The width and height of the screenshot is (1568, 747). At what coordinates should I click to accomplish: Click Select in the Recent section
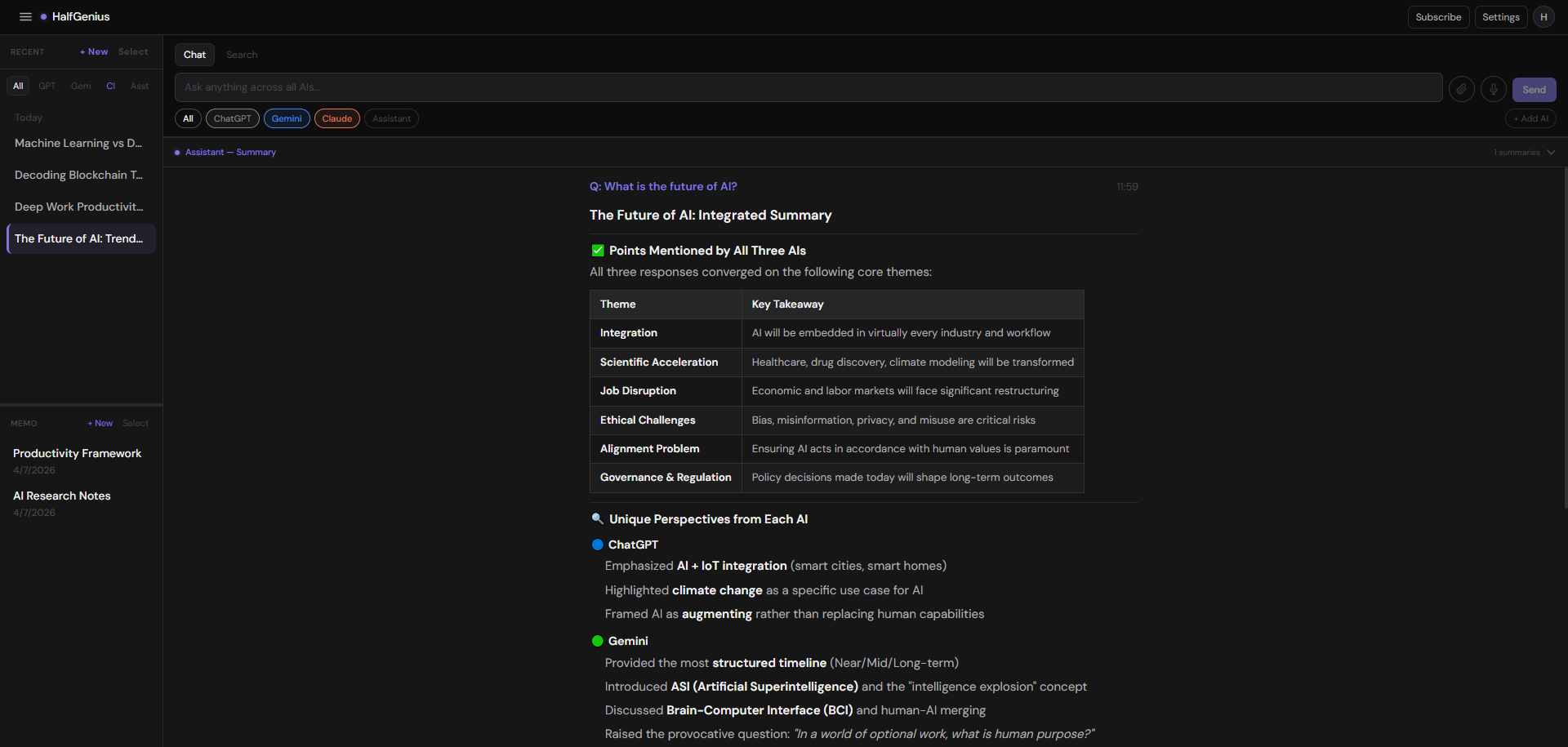tap(133, 51)
